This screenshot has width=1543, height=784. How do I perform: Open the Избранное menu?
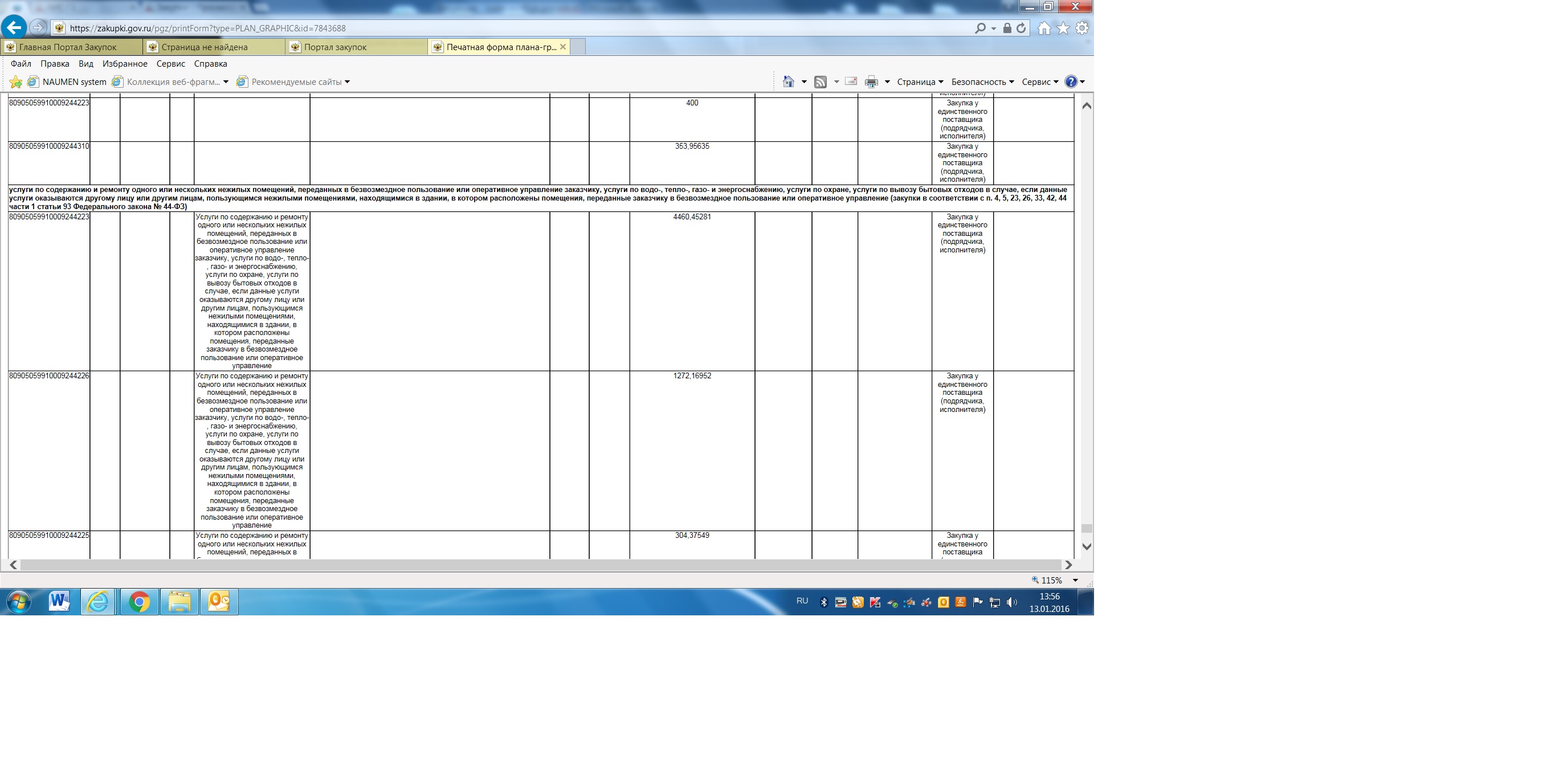[125, 63]
